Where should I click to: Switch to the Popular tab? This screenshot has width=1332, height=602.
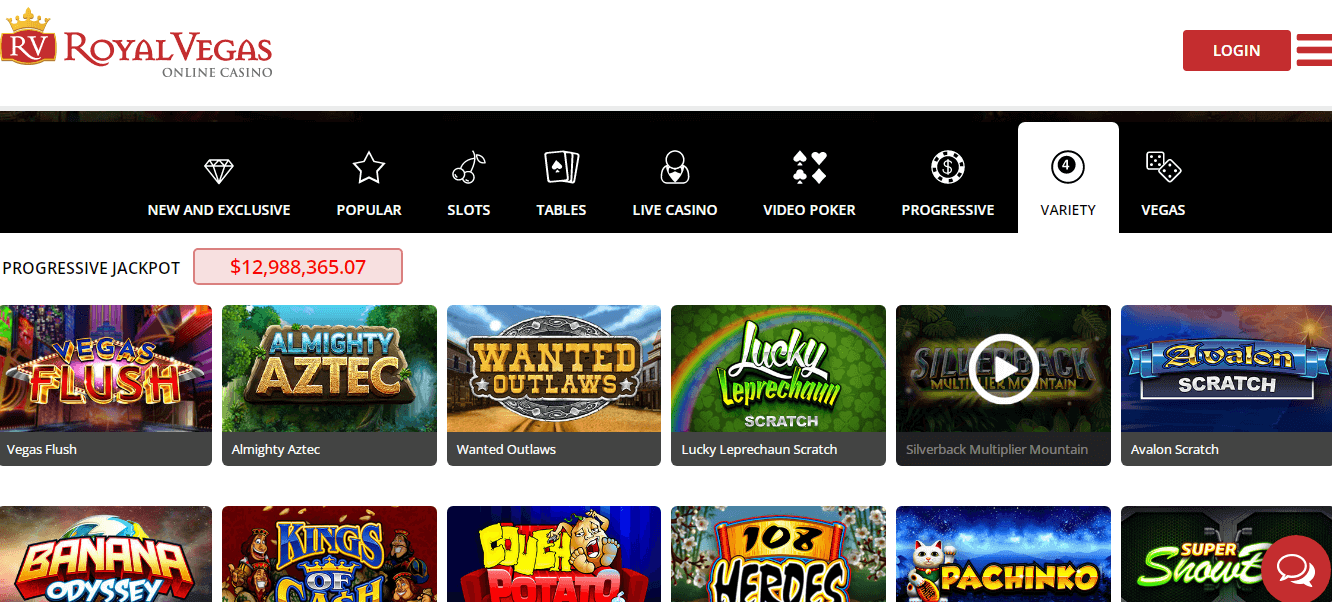(369, 210)
